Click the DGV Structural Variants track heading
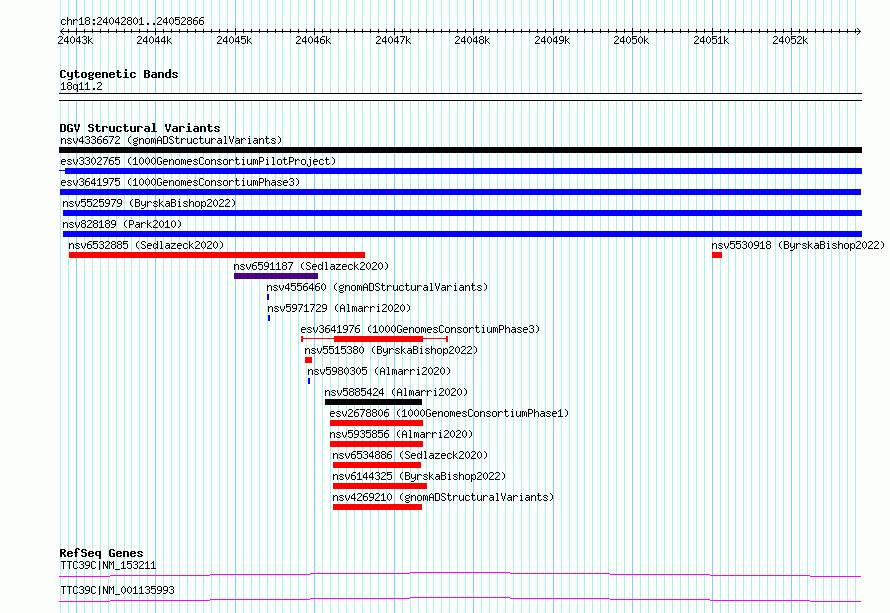This screenshot has width=890, height=613. [x=140, y=128]
